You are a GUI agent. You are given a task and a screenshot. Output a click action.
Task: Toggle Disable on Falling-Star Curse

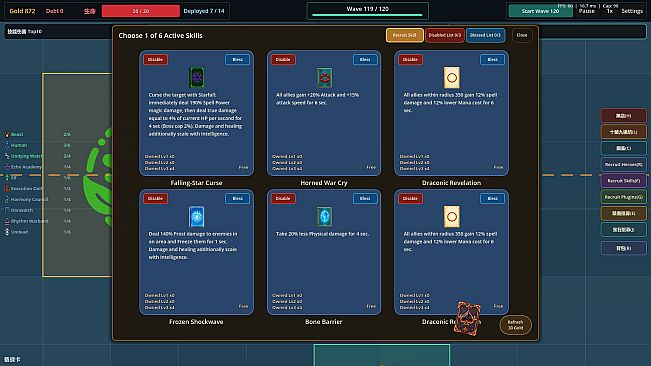(x=155, y=59)
